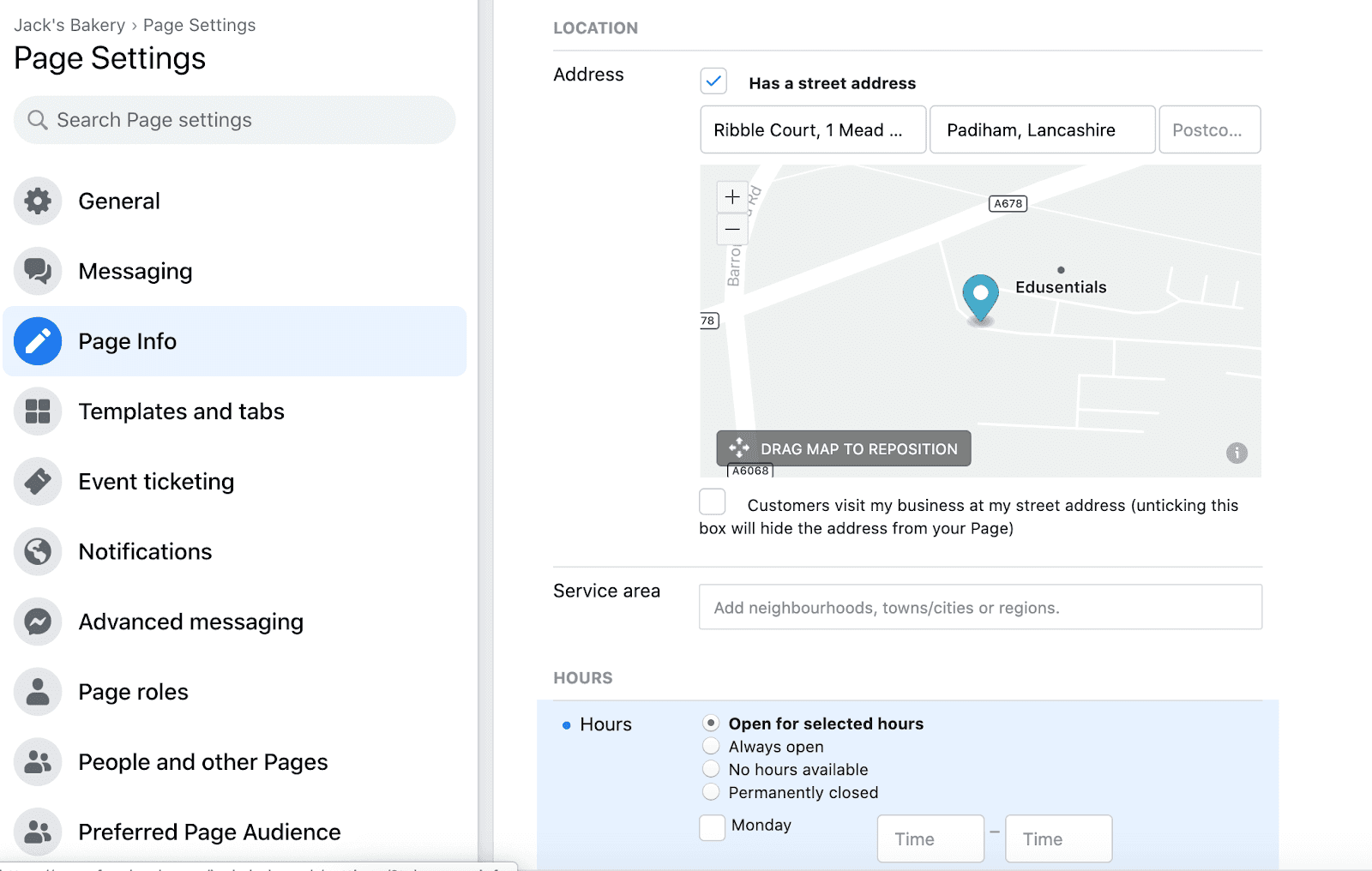
Task: Open the Preferred Page Audience settings
Action: (x=209, y=832)
